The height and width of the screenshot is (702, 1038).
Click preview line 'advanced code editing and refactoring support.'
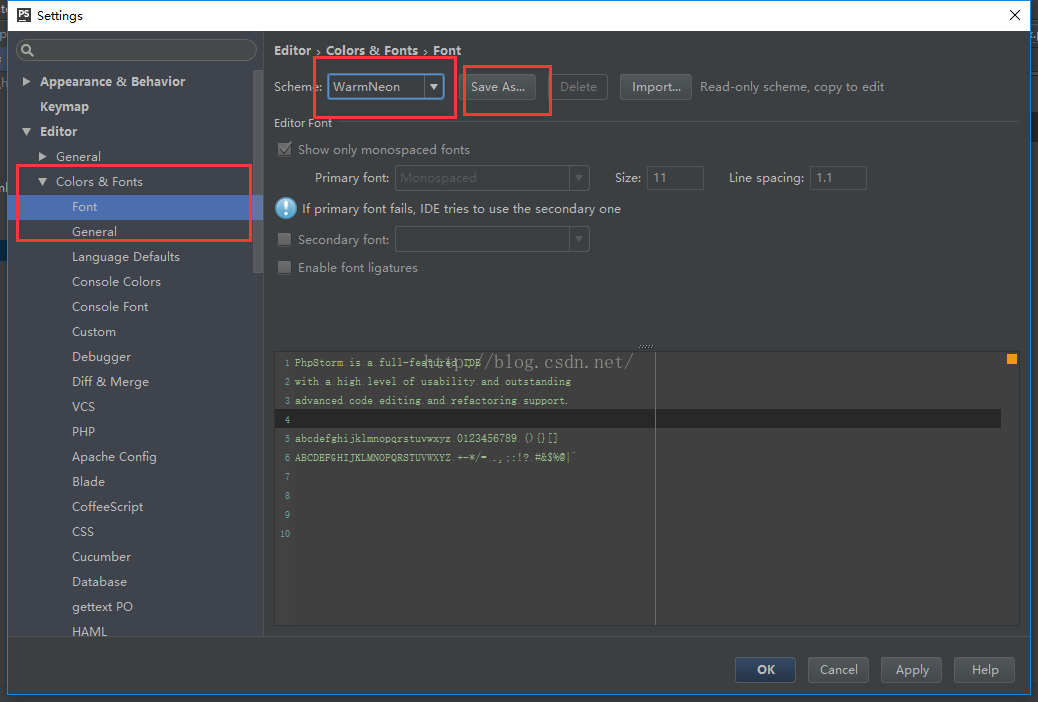click(431, 401)
